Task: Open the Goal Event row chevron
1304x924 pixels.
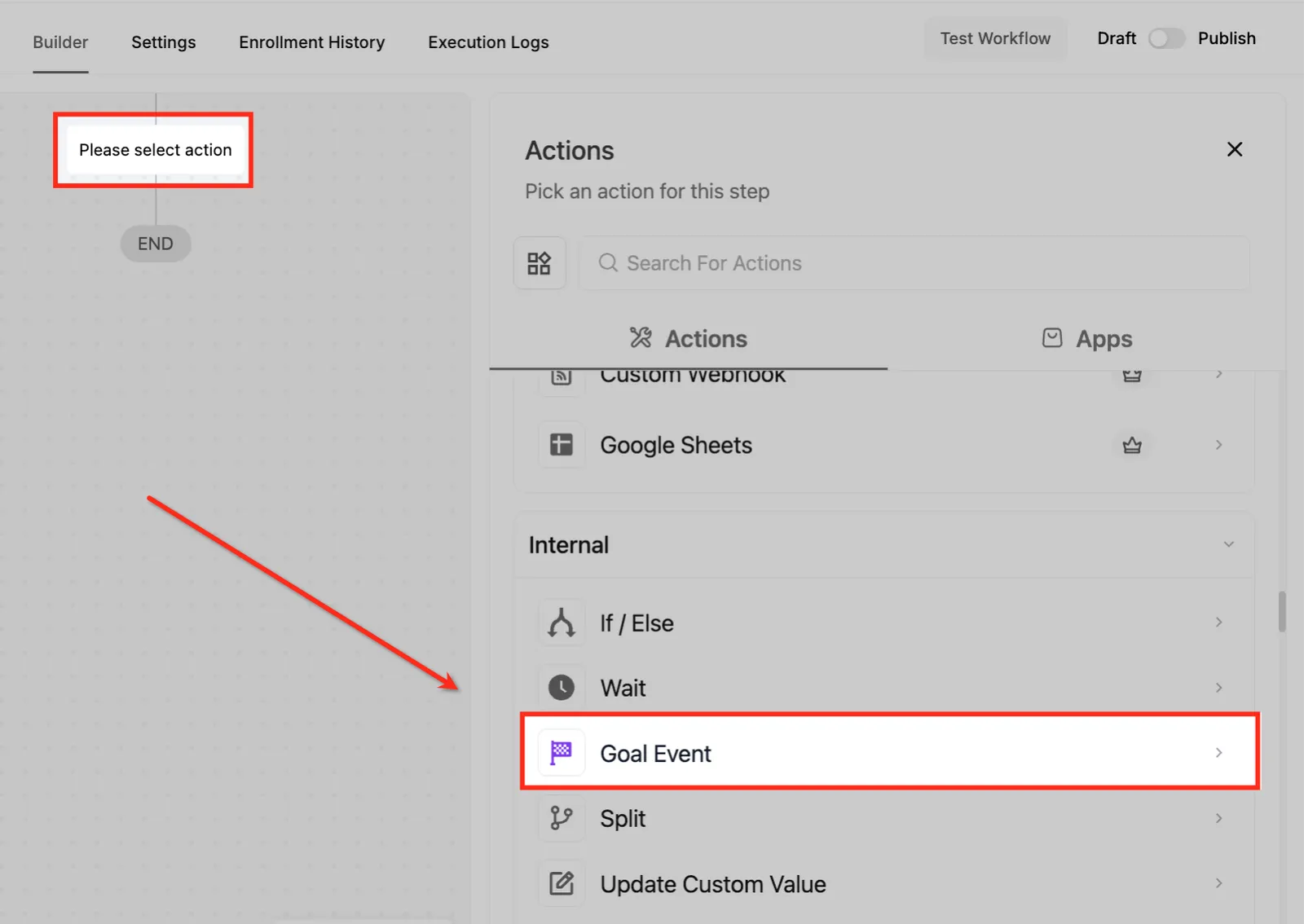Action: tap(1218, 753)
